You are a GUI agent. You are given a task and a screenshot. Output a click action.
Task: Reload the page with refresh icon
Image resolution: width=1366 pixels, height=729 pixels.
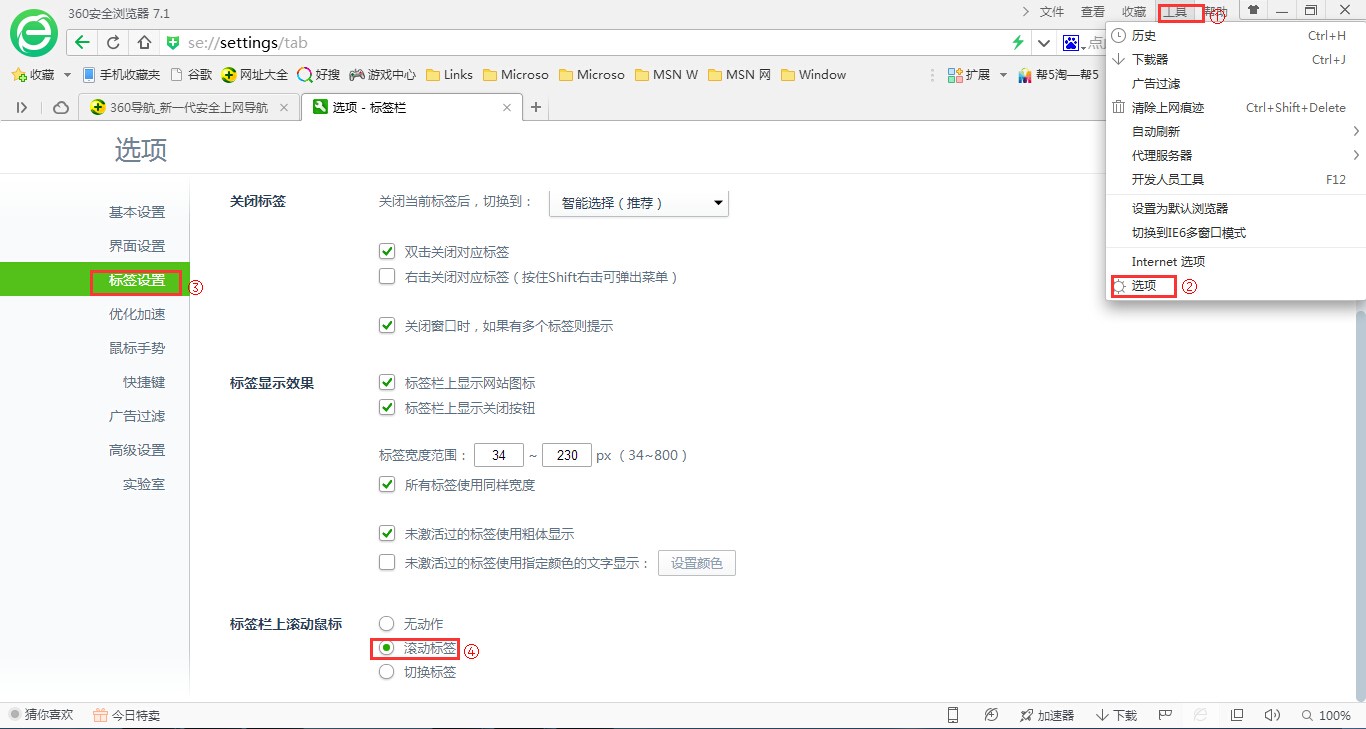click(x=113, y=43)
